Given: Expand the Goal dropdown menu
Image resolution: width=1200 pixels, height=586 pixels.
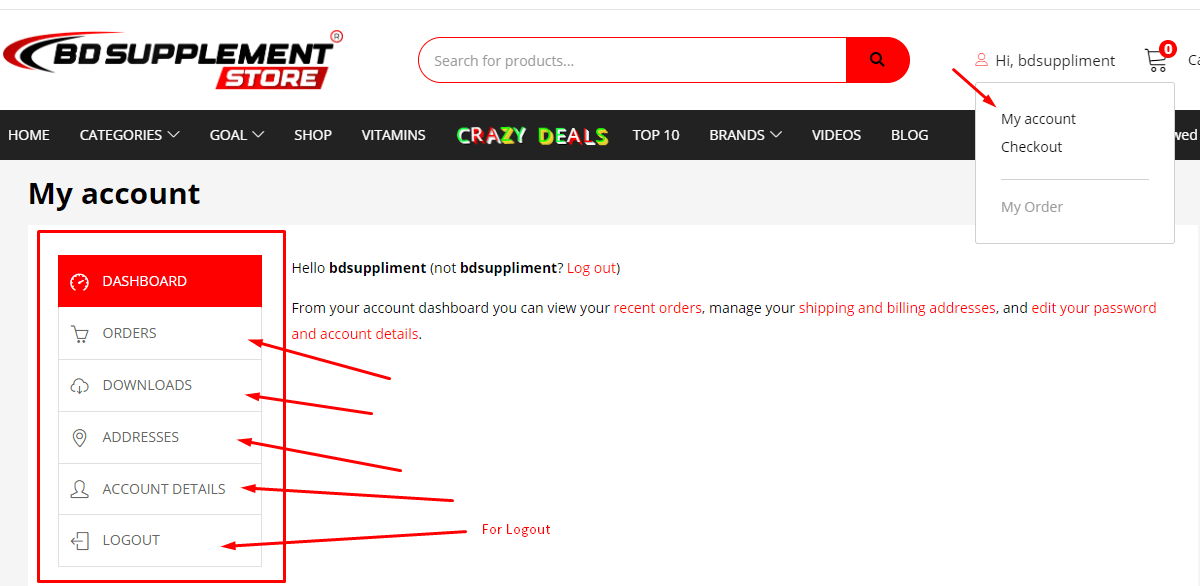Looking at the screenshot, I should [237, 135].
